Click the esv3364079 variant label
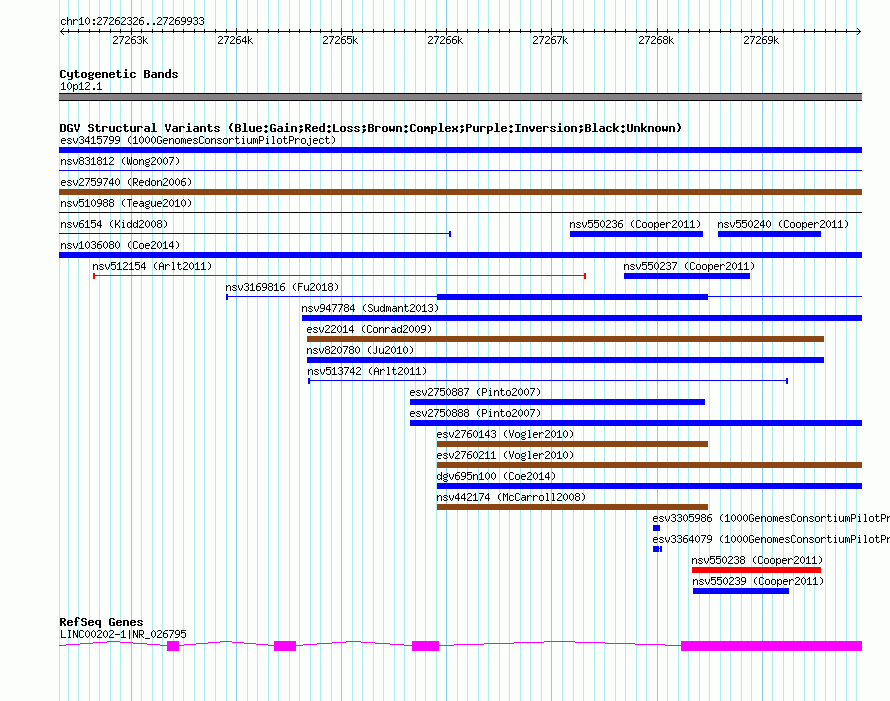Screen dimensions: 890x701 (x=771, y=539)
